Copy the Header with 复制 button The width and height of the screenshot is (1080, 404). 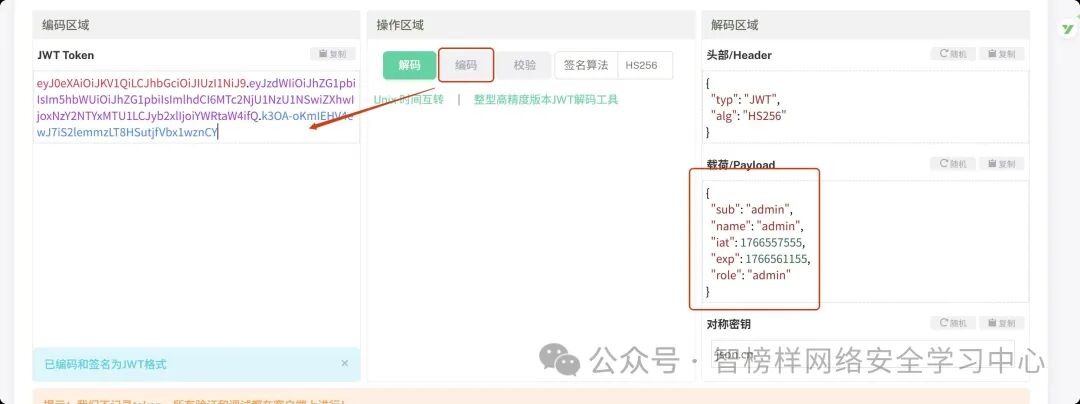[x=1001, y=54]
